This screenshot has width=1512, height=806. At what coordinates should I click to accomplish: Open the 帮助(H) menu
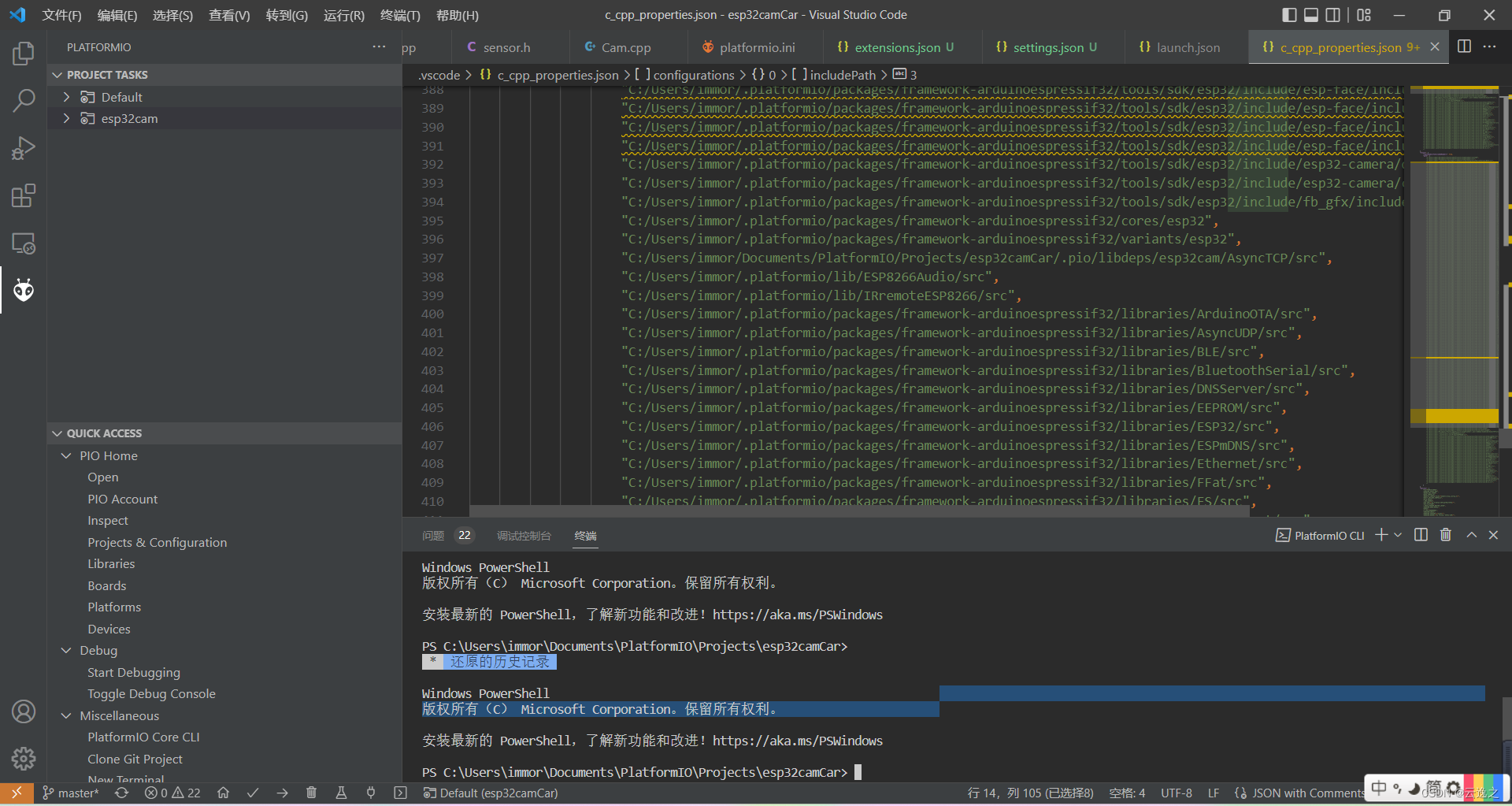point(457,15)
